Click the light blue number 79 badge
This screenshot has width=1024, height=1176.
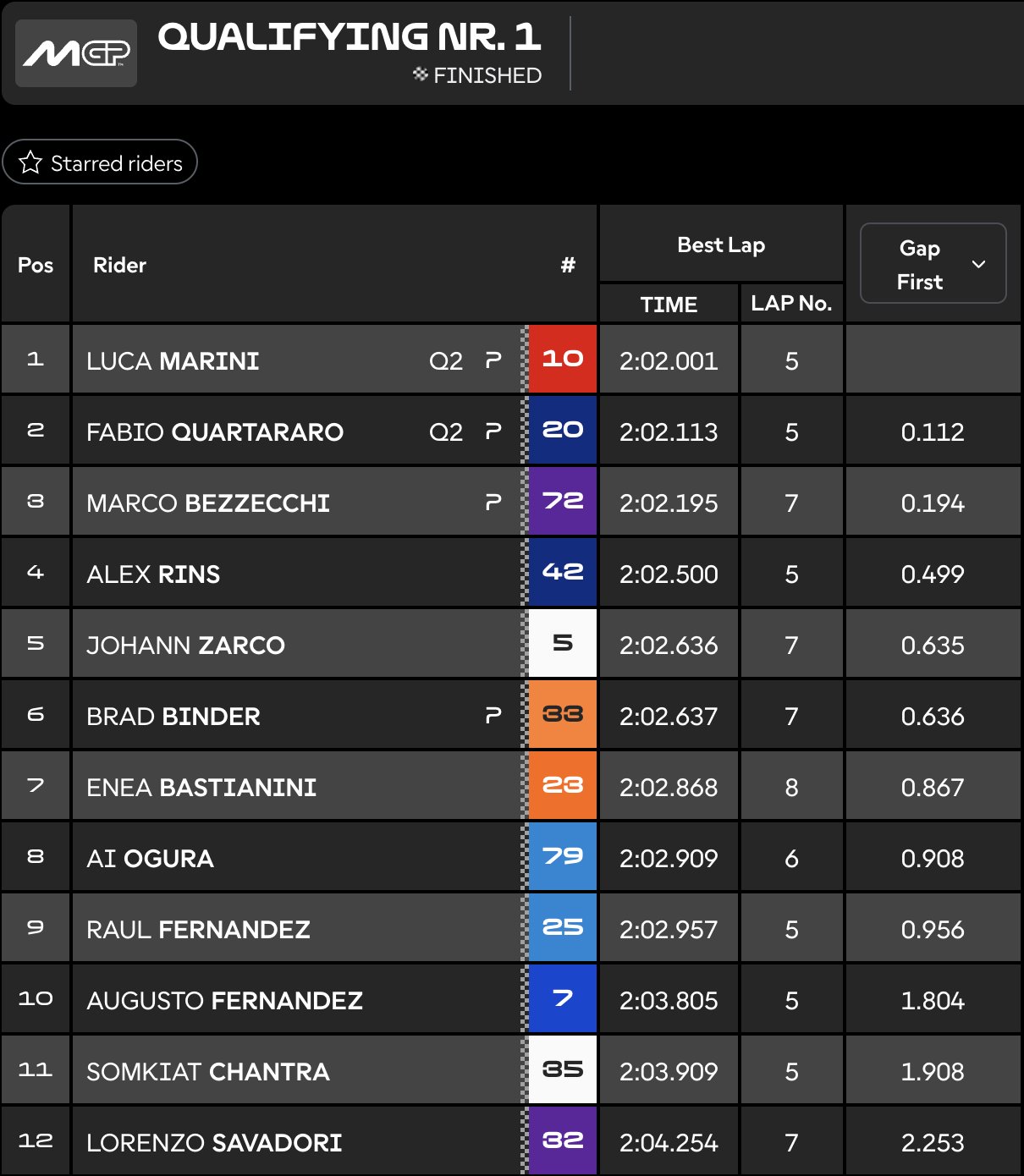(x=563, y=857)
